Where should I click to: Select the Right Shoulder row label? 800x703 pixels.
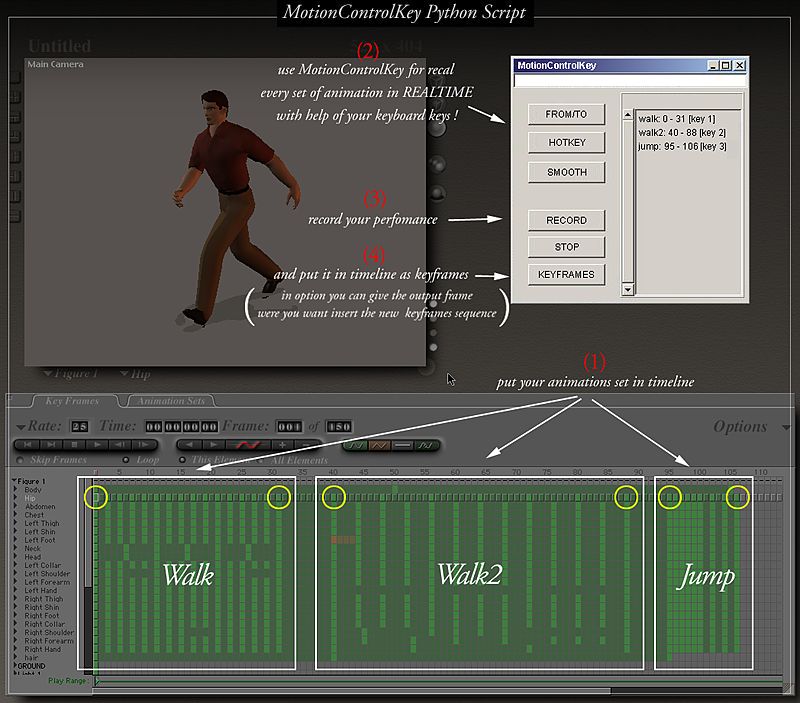(49, 633)
